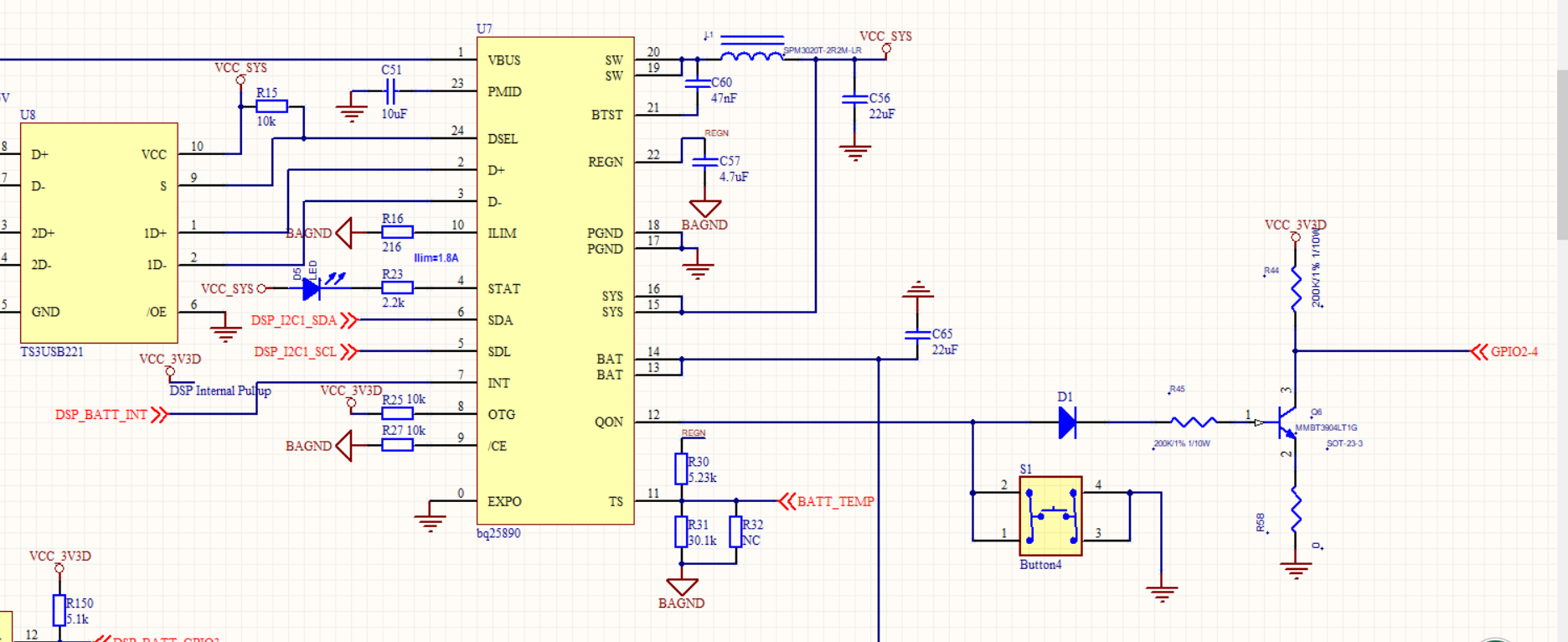Select capacitor C51 10uF symbol

(x=390, y=91)
